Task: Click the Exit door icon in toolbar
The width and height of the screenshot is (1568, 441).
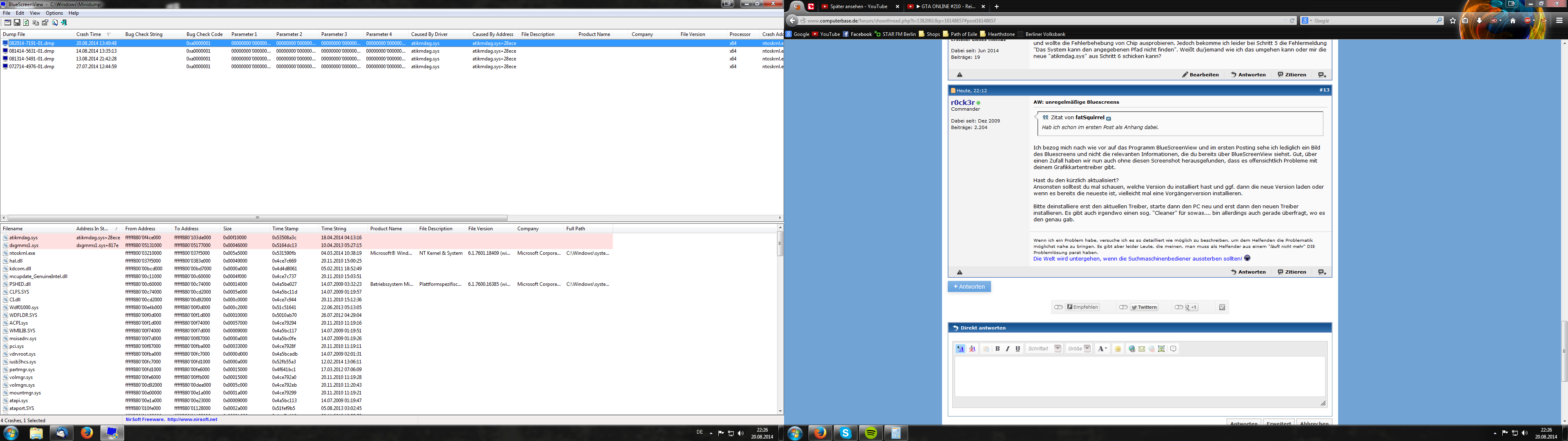Action: [x=64, y=22]
